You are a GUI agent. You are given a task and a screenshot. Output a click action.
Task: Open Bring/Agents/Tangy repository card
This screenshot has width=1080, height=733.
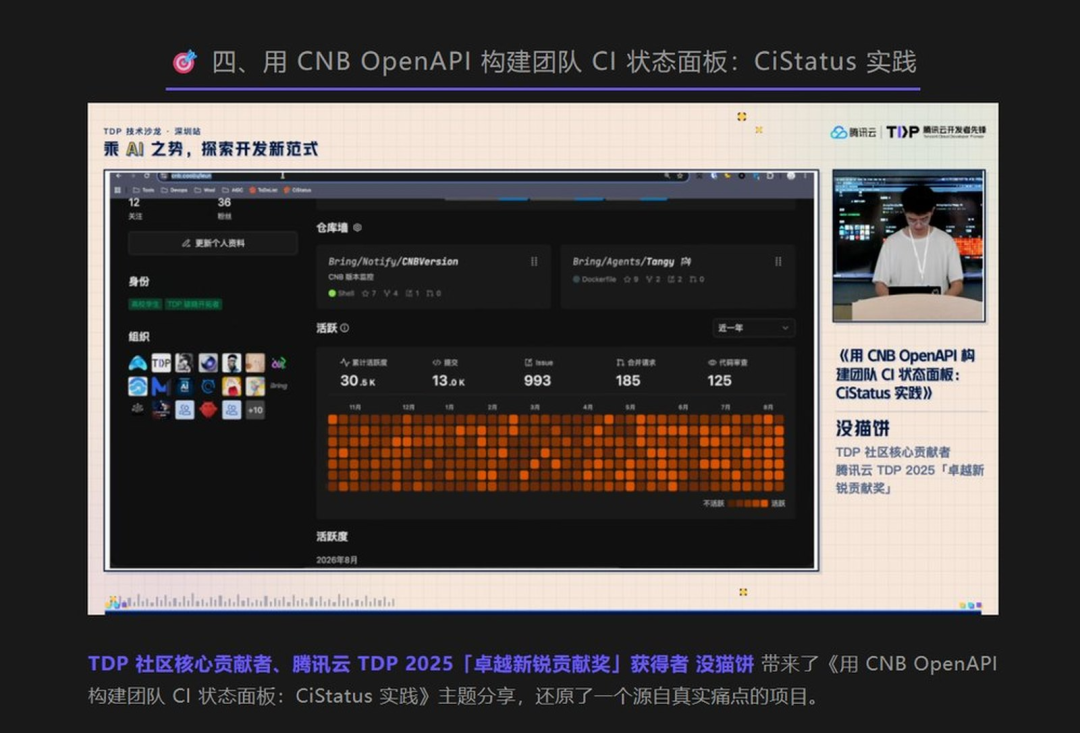[x=678, y=276]
